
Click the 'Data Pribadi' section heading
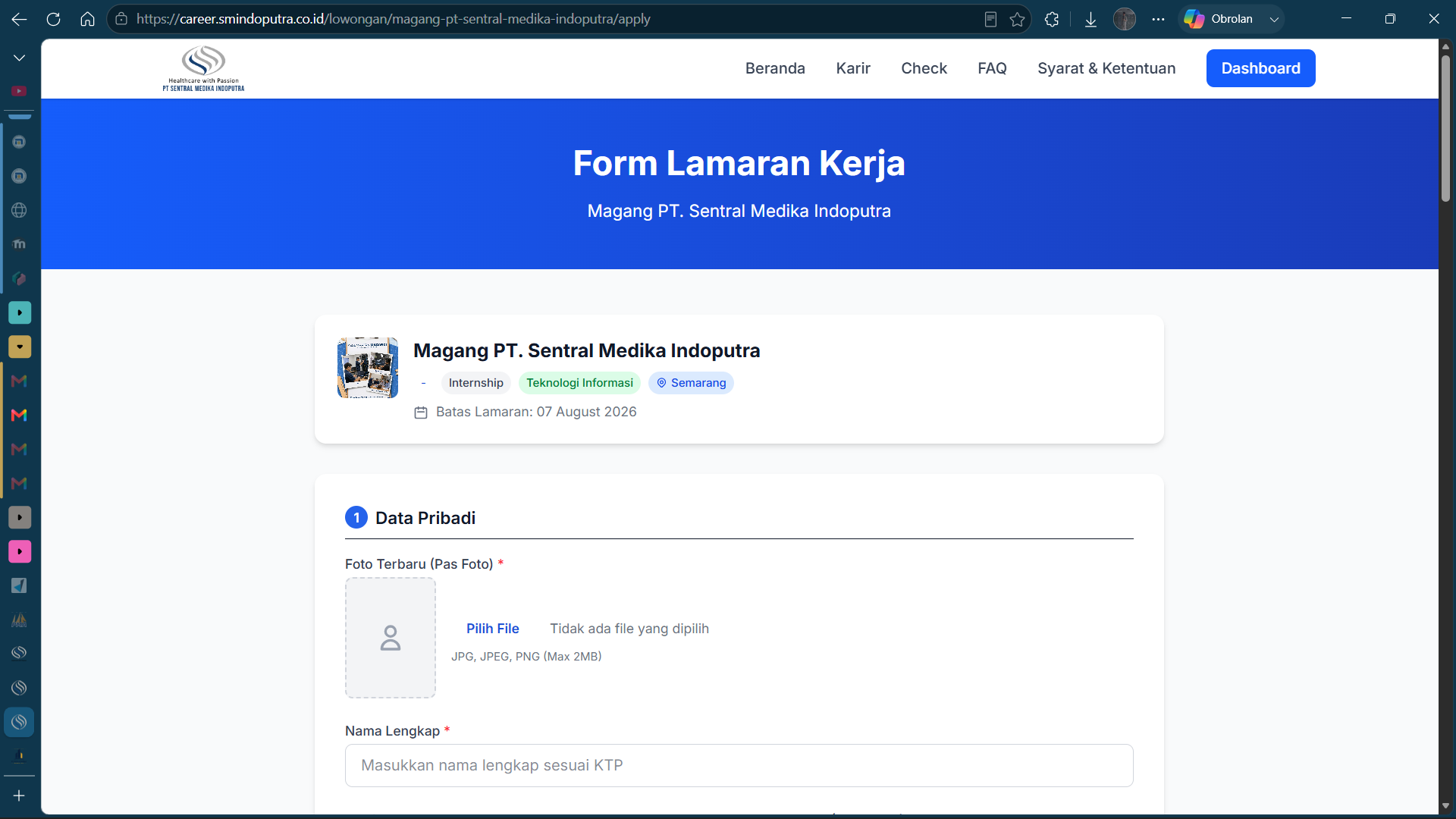(425, 518)
